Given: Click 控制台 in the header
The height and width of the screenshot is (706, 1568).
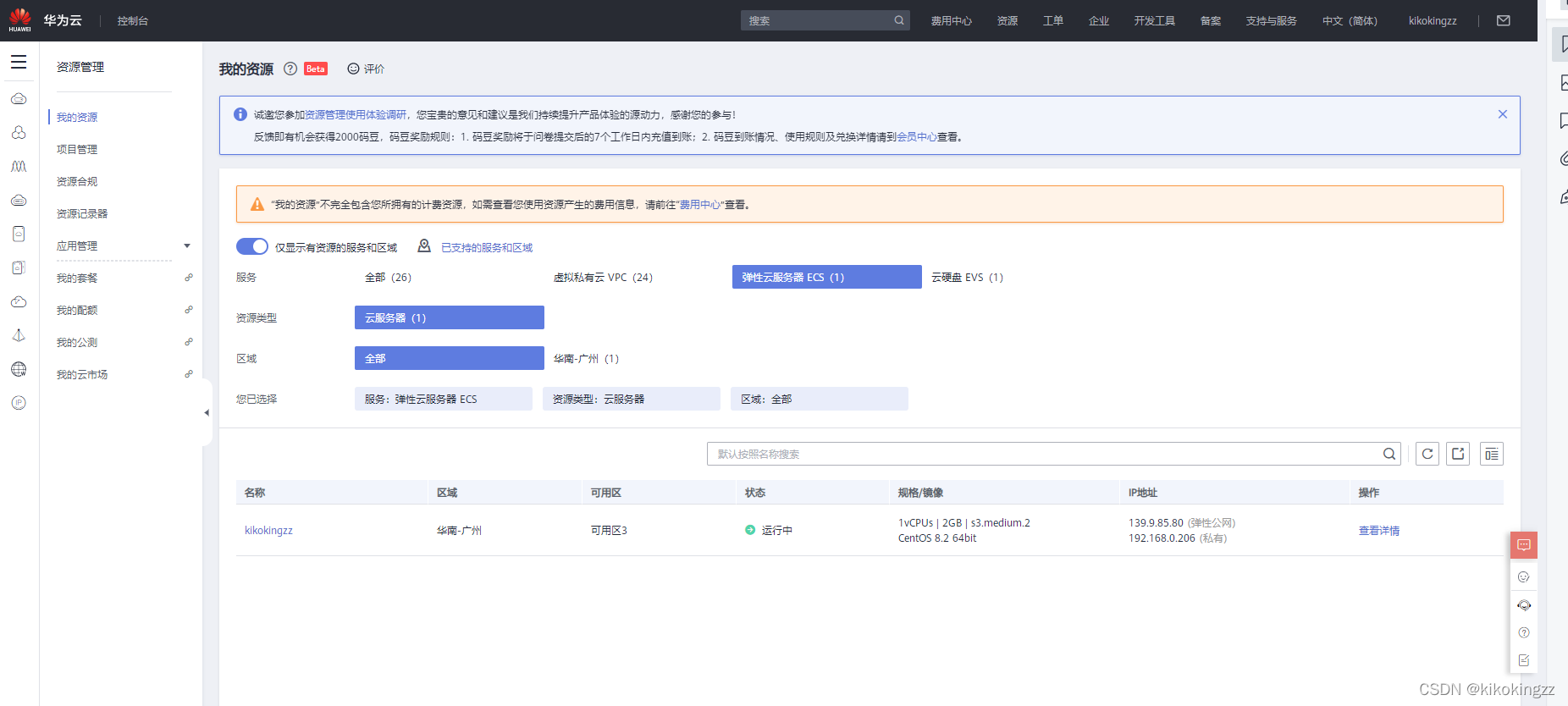Looking at the screenshot, I should click(x=133, y=21).
